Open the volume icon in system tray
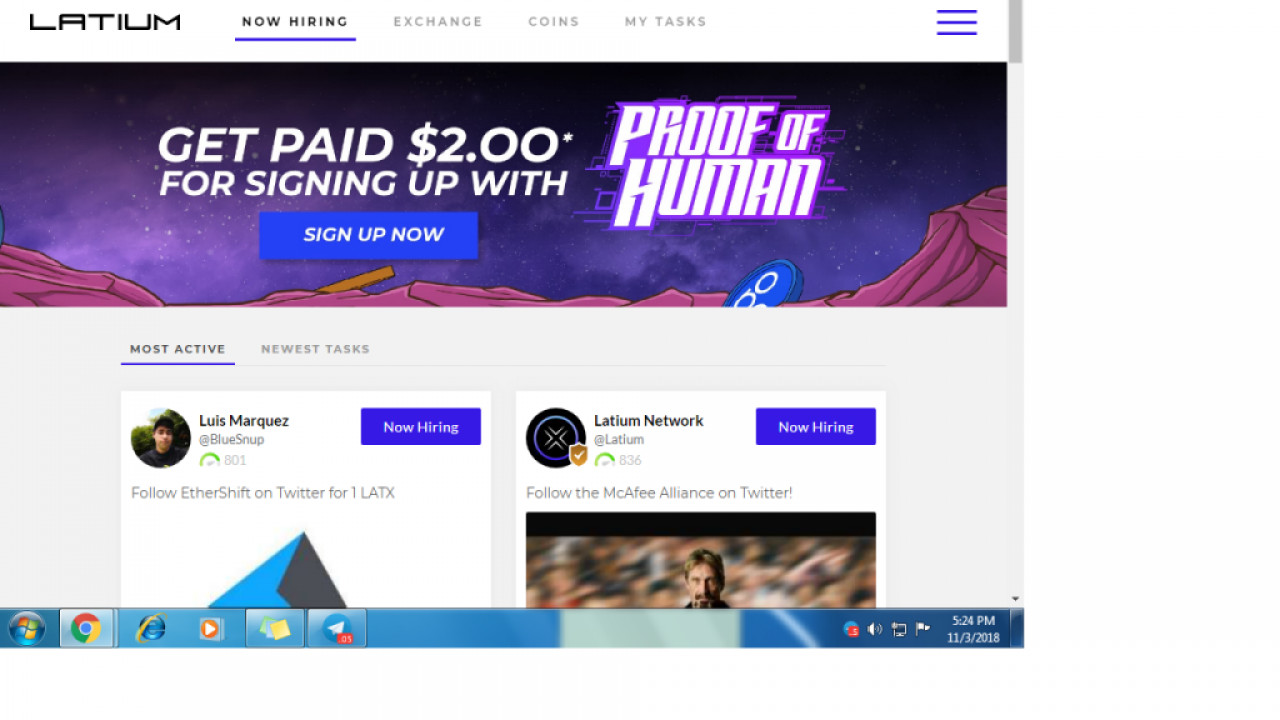 point(874,629)
